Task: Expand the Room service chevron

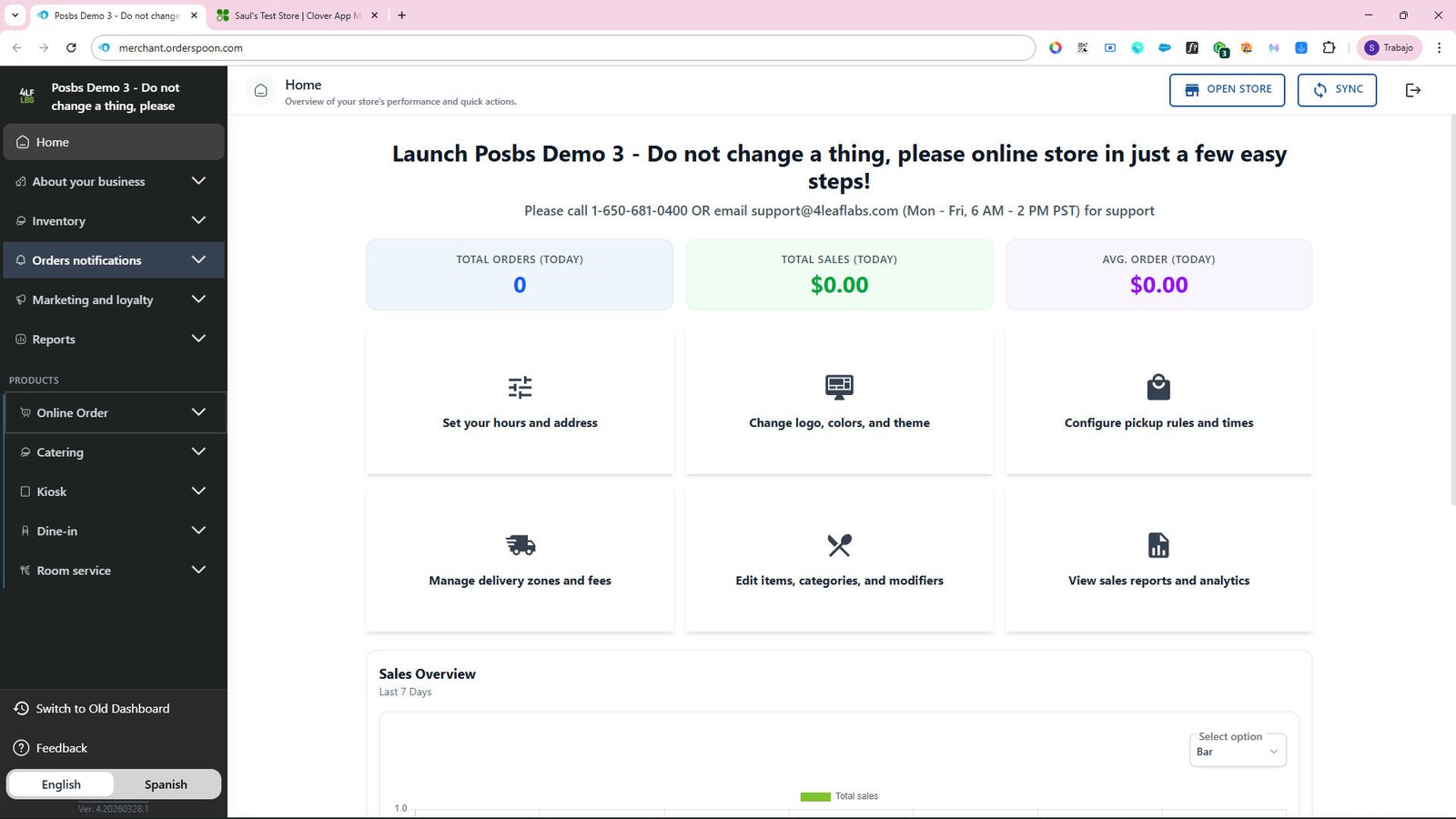Action: tap(198, 570)
